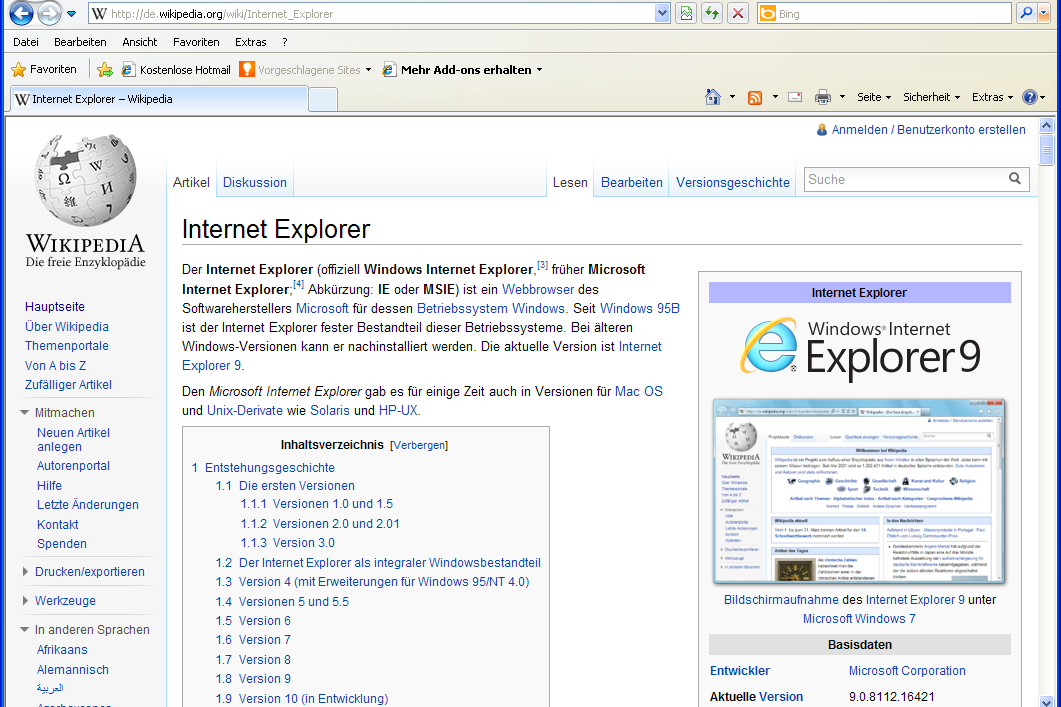Click the Read Mail envelope icon
Screen dimensions: 1061x707
click(795, 97)
